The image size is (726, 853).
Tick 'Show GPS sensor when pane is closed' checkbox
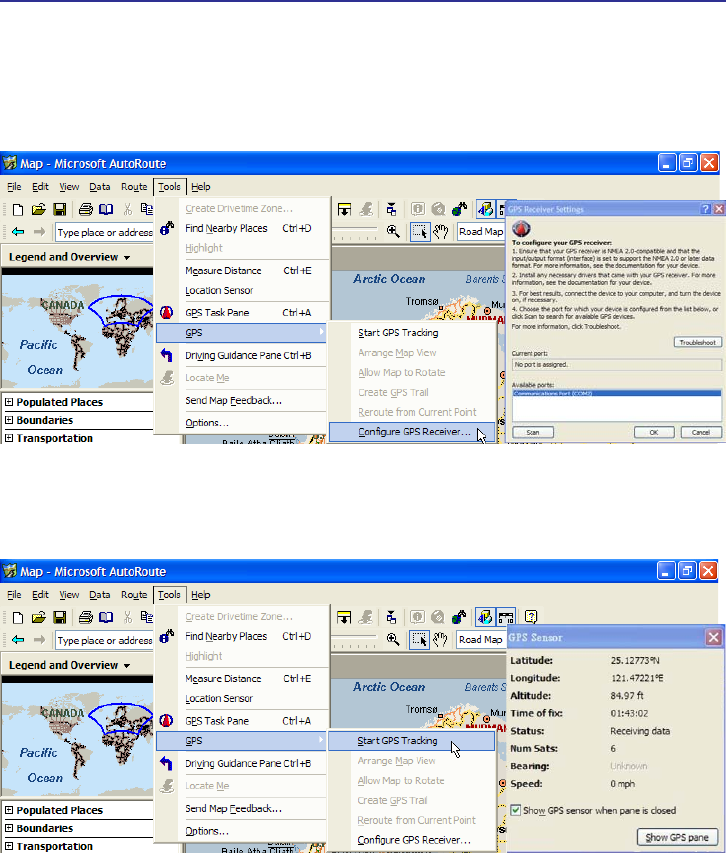tap(516, 811)
